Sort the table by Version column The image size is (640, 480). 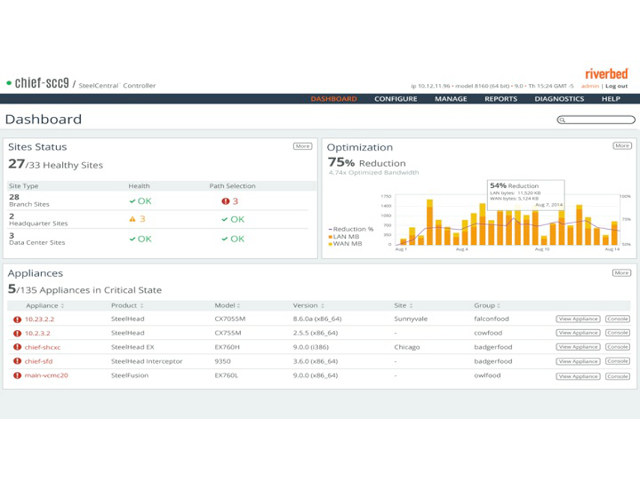[306, 305]
